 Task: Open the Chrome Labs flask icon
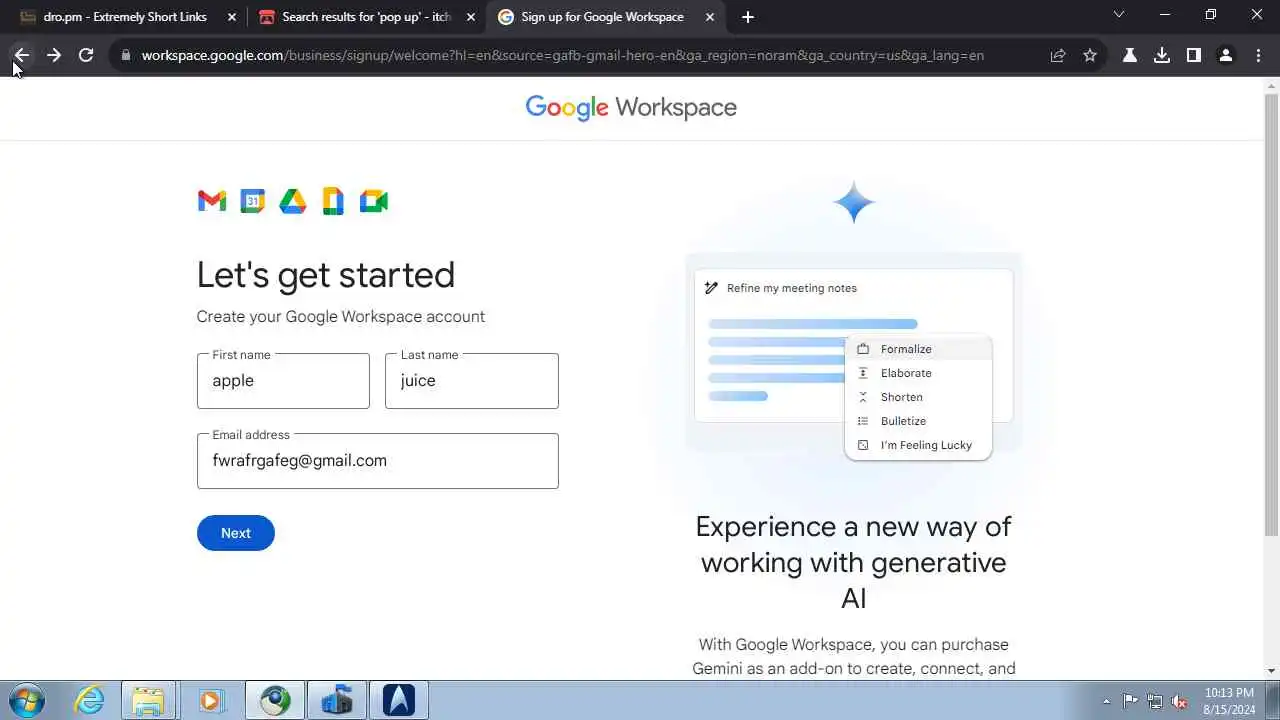click(x=1130, y=55)
